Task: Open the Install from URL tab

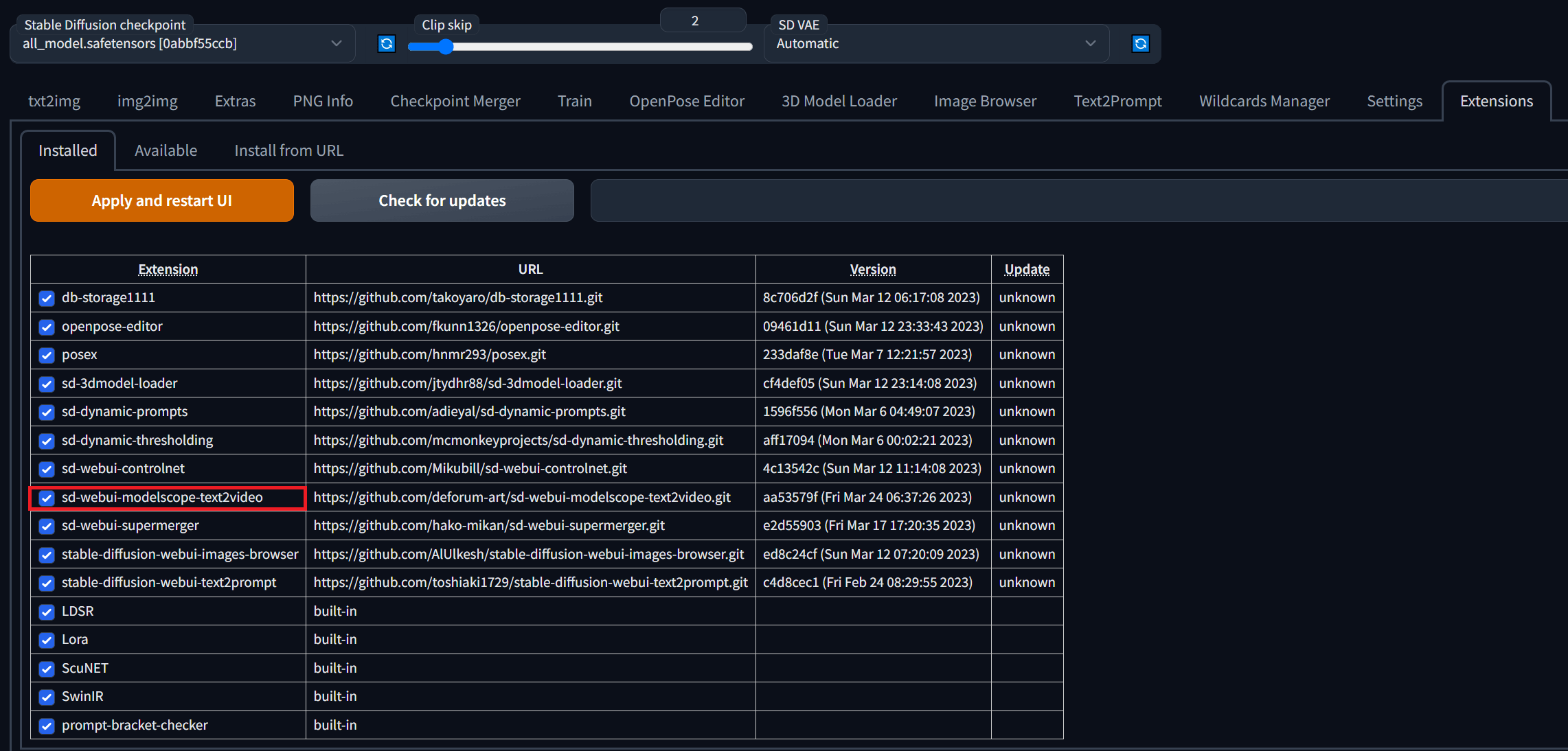Action: pyautogui.click(x=288, y=150)
